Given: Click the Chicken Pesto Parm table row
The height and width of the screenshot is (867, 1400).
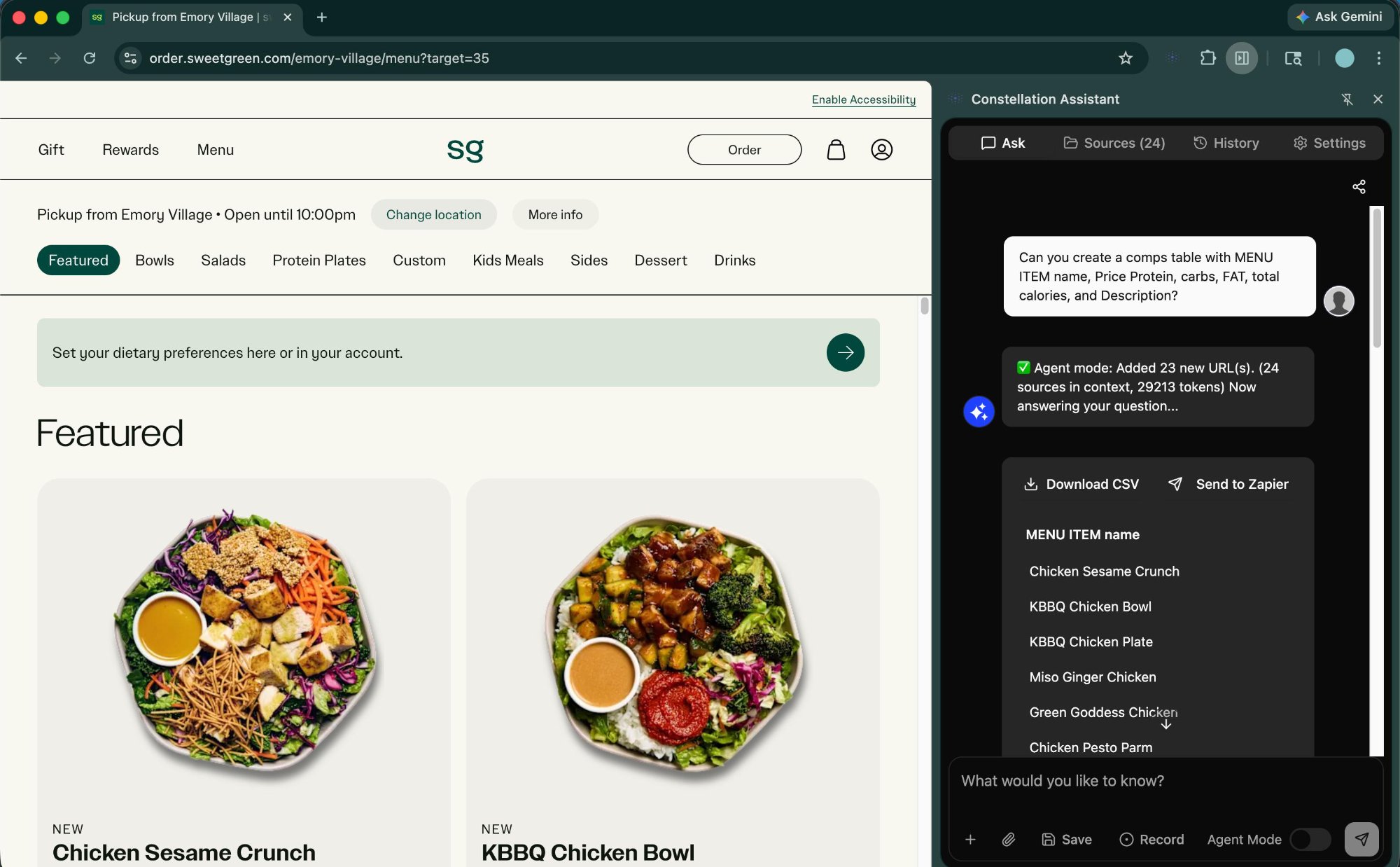Looking at the screenshot, I should coord(1091,747).
